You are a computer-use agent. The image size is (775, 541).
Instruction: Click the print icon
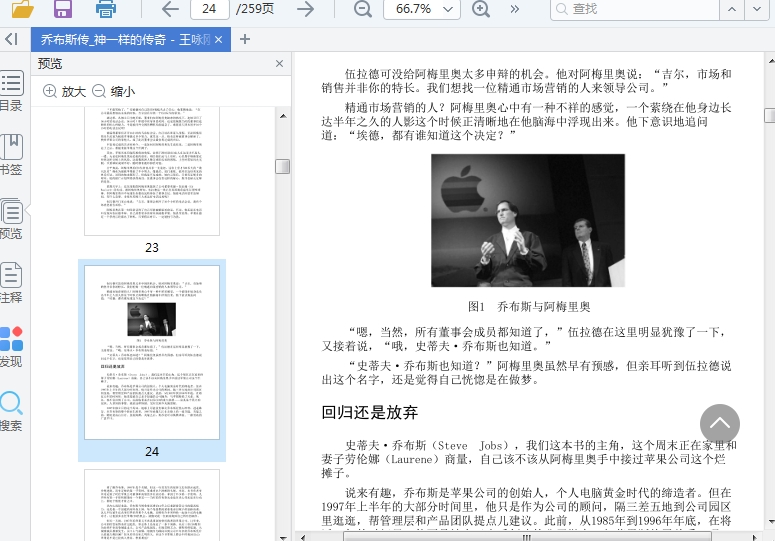[105, 9]
